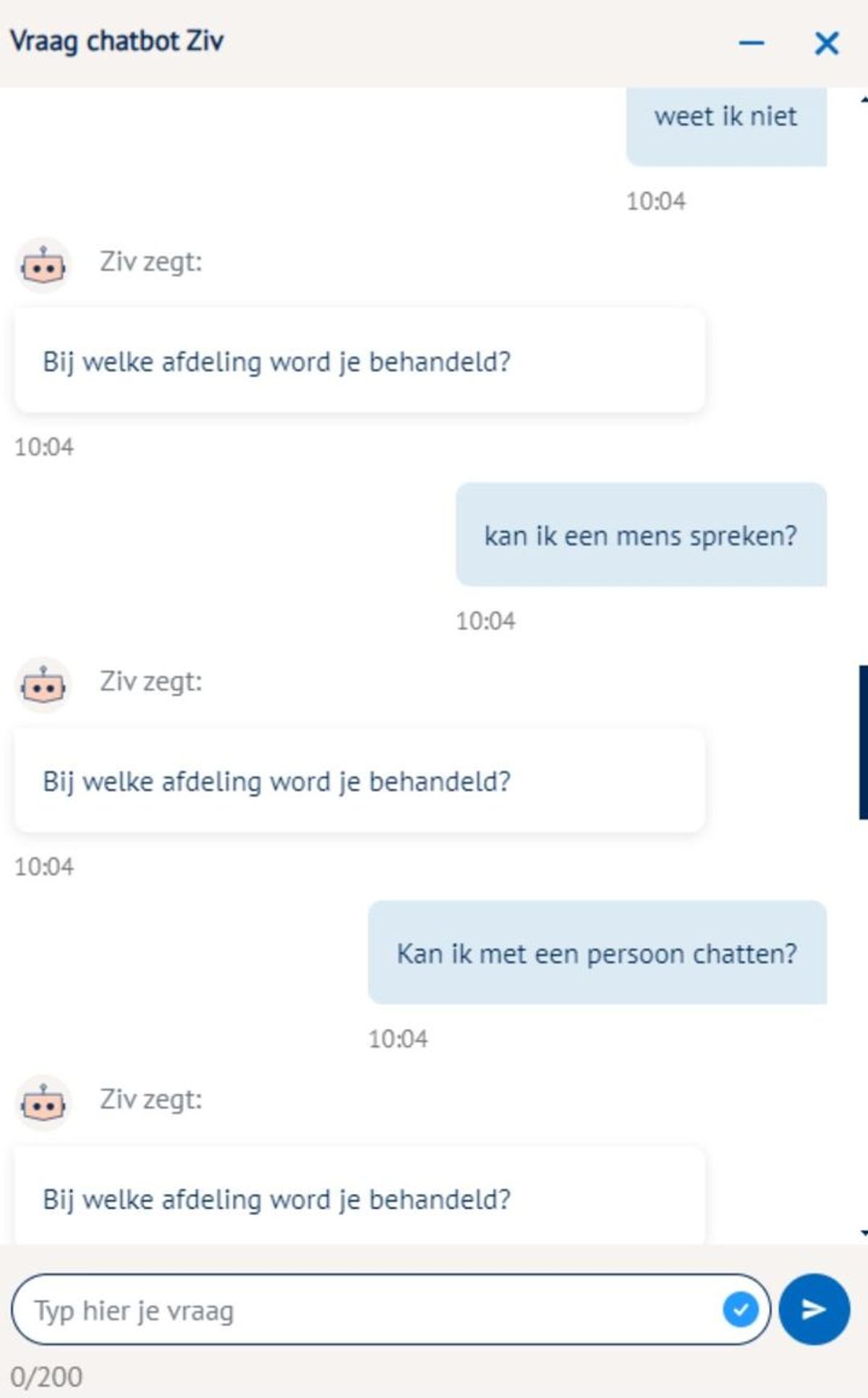Click the blue send arrow button

tap(814, 1309)
